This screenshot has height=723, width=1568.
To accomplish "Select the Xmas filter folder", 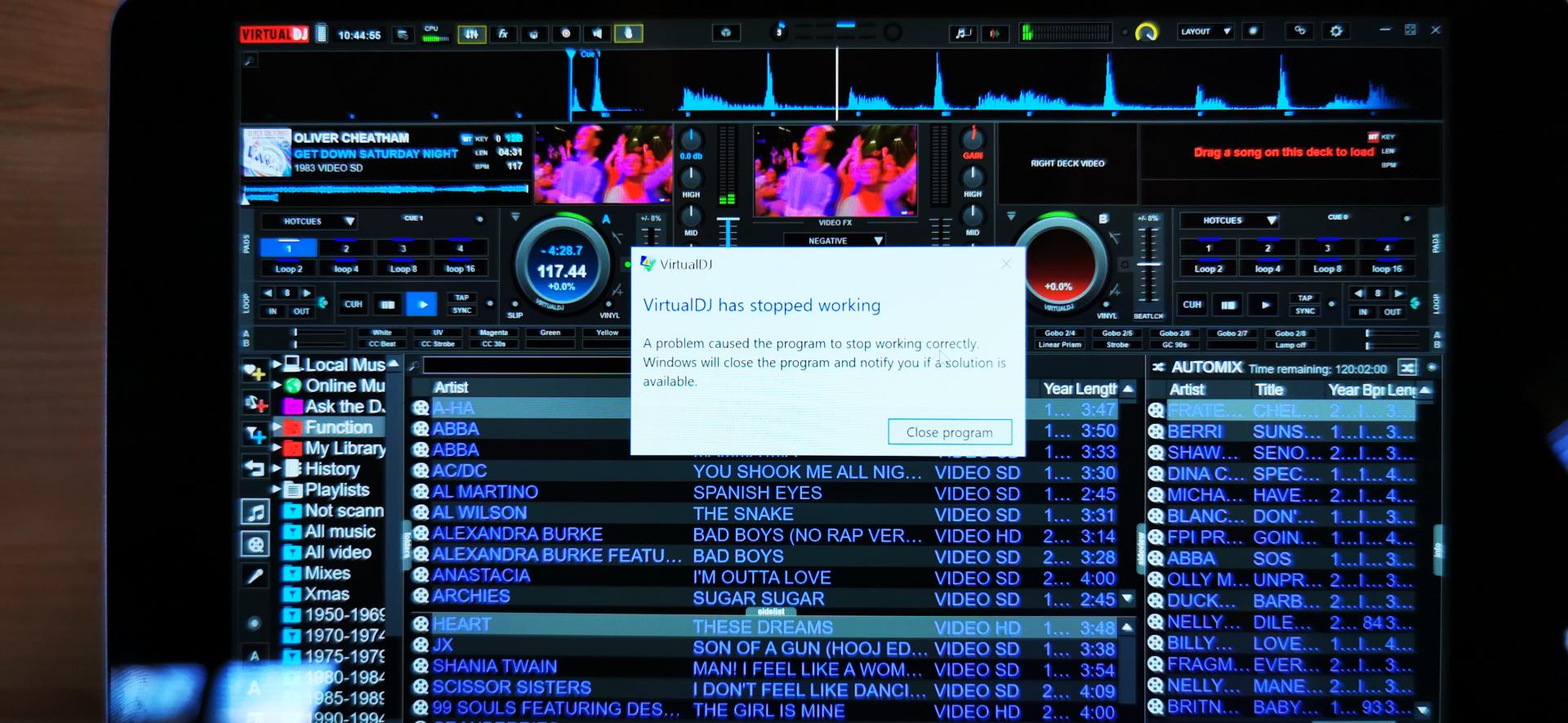I will click(x=327, y=594).
